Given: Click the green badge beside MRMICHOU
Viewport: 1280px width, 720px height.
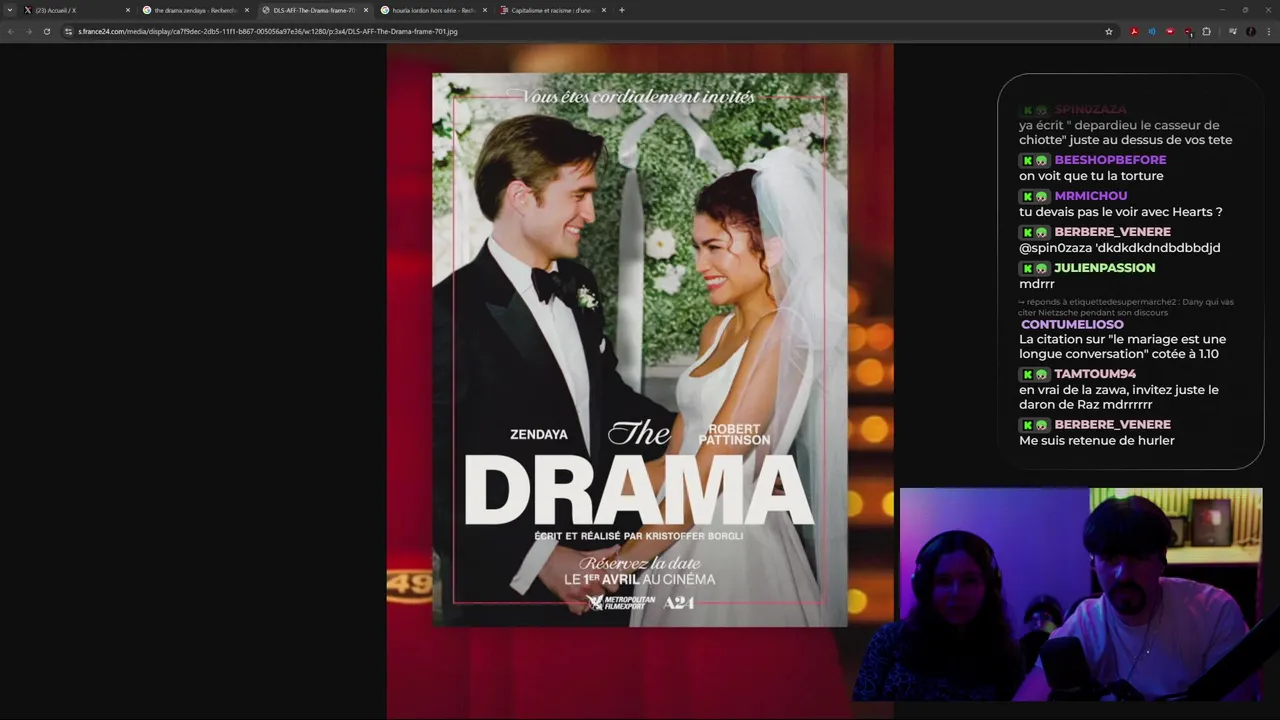Looking at the screenshot, I should click(x=1034, y=196).
